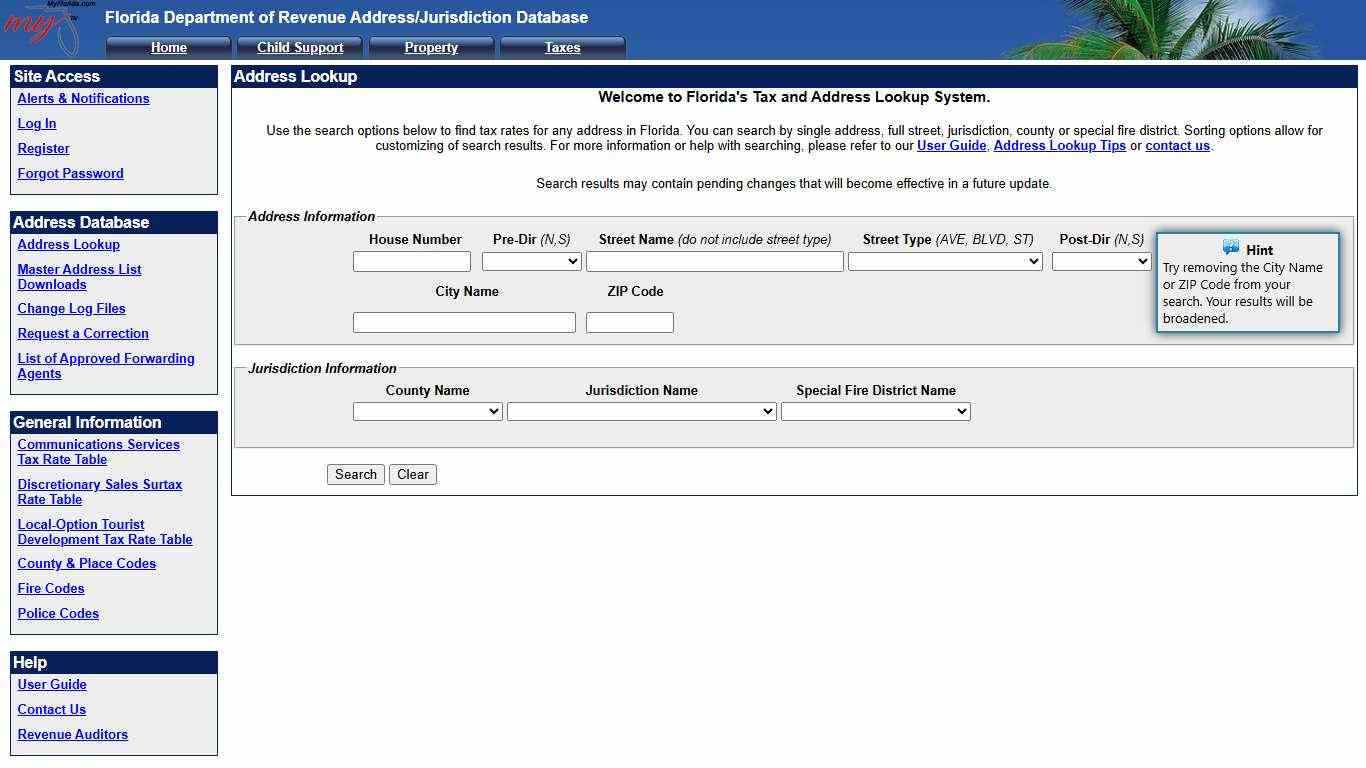Switch to the Child Support tab

300,47
